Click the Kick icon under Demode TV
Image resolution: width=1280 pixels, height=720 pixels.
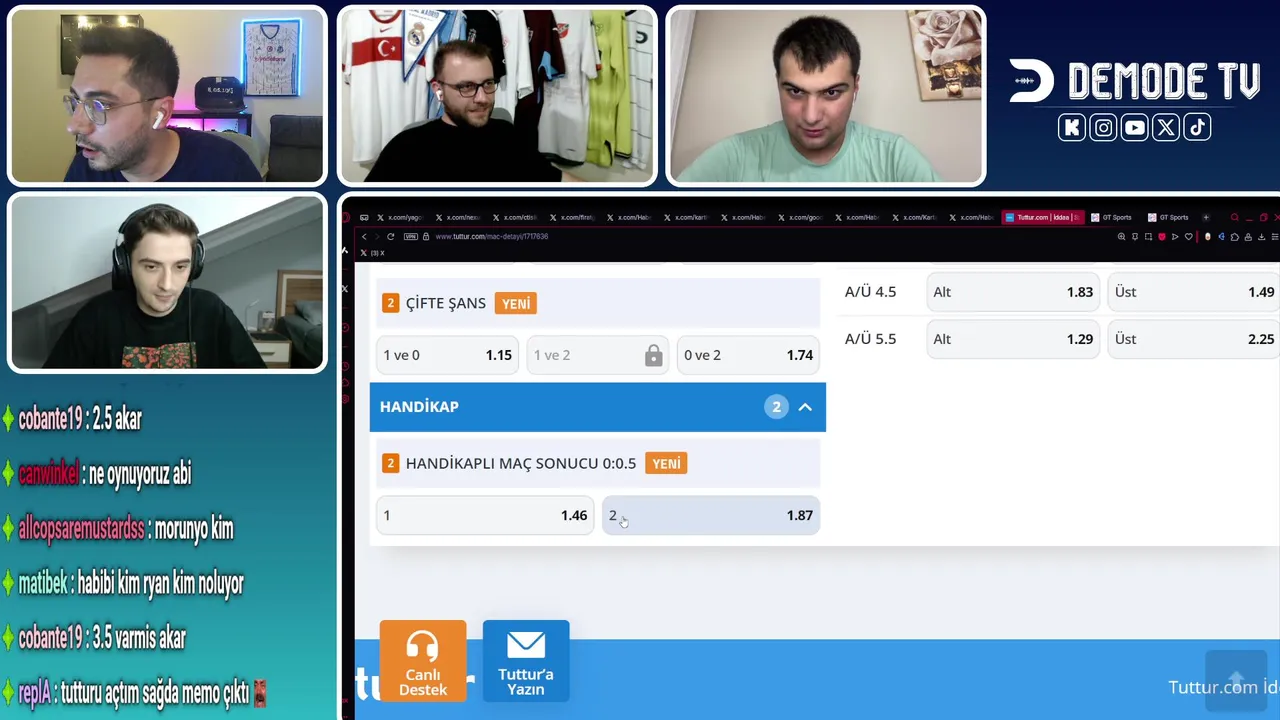(1072, 127)
